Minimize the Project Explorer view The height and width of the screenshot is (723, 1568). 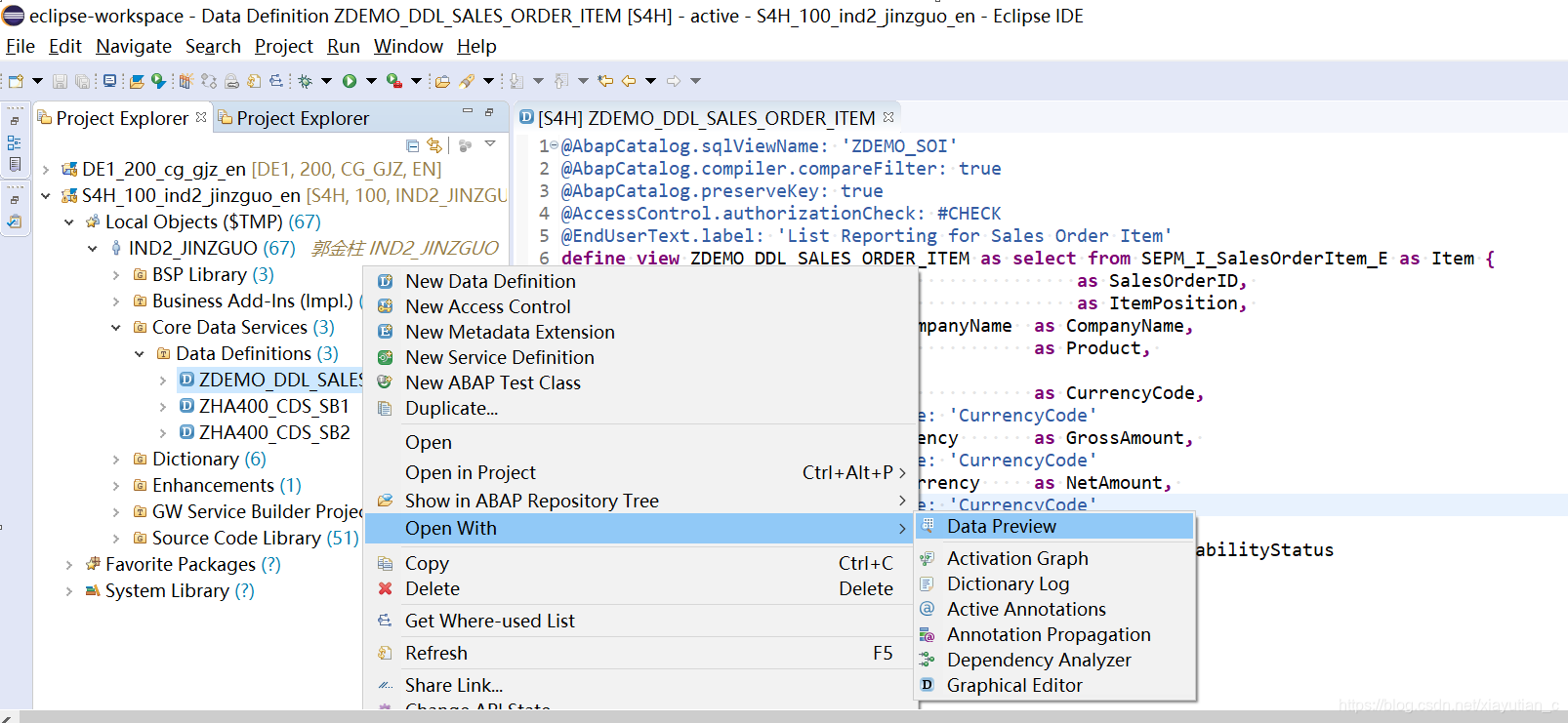468,111
